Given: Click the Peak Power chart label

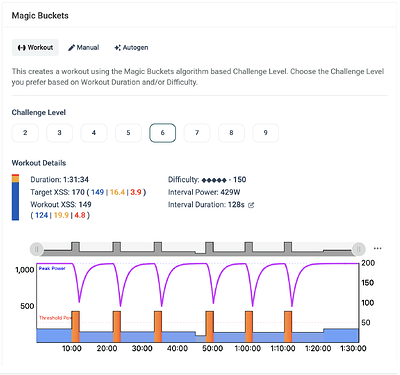Looking at the screenshot, I should tap(52, 268).
